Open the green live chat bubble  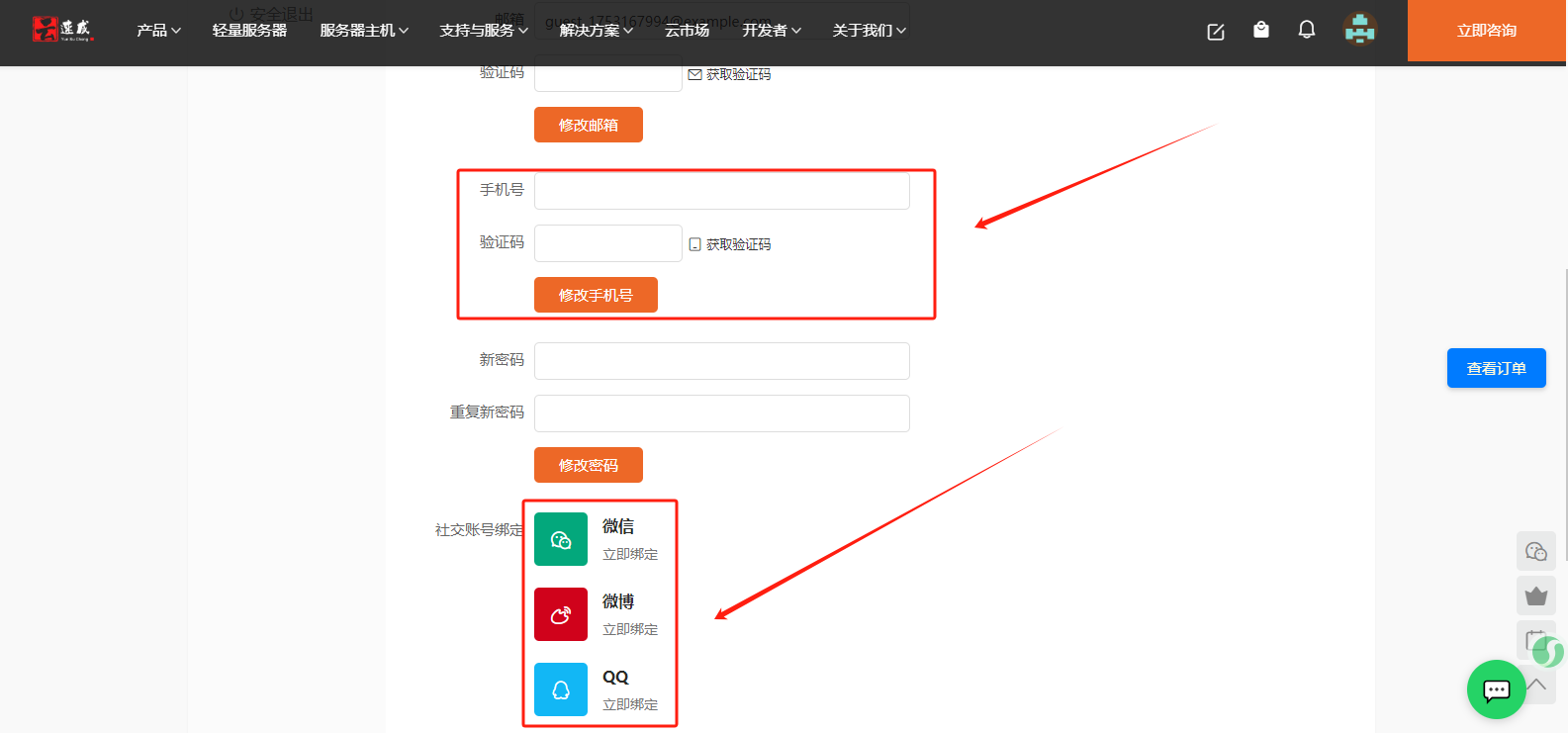pyautogui.click(x=1496, y=689)
